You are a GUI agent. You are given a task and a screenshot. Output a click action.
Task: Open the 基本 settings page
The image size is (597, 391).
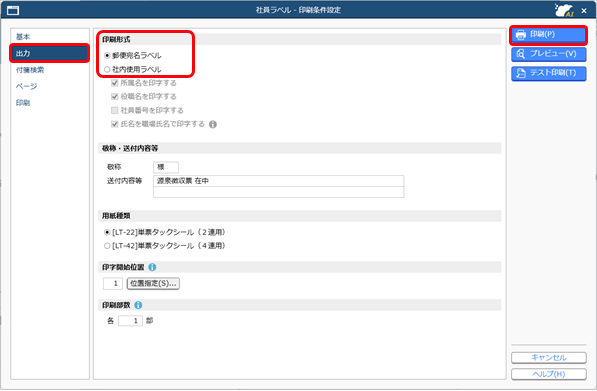[x=50, y=37]
